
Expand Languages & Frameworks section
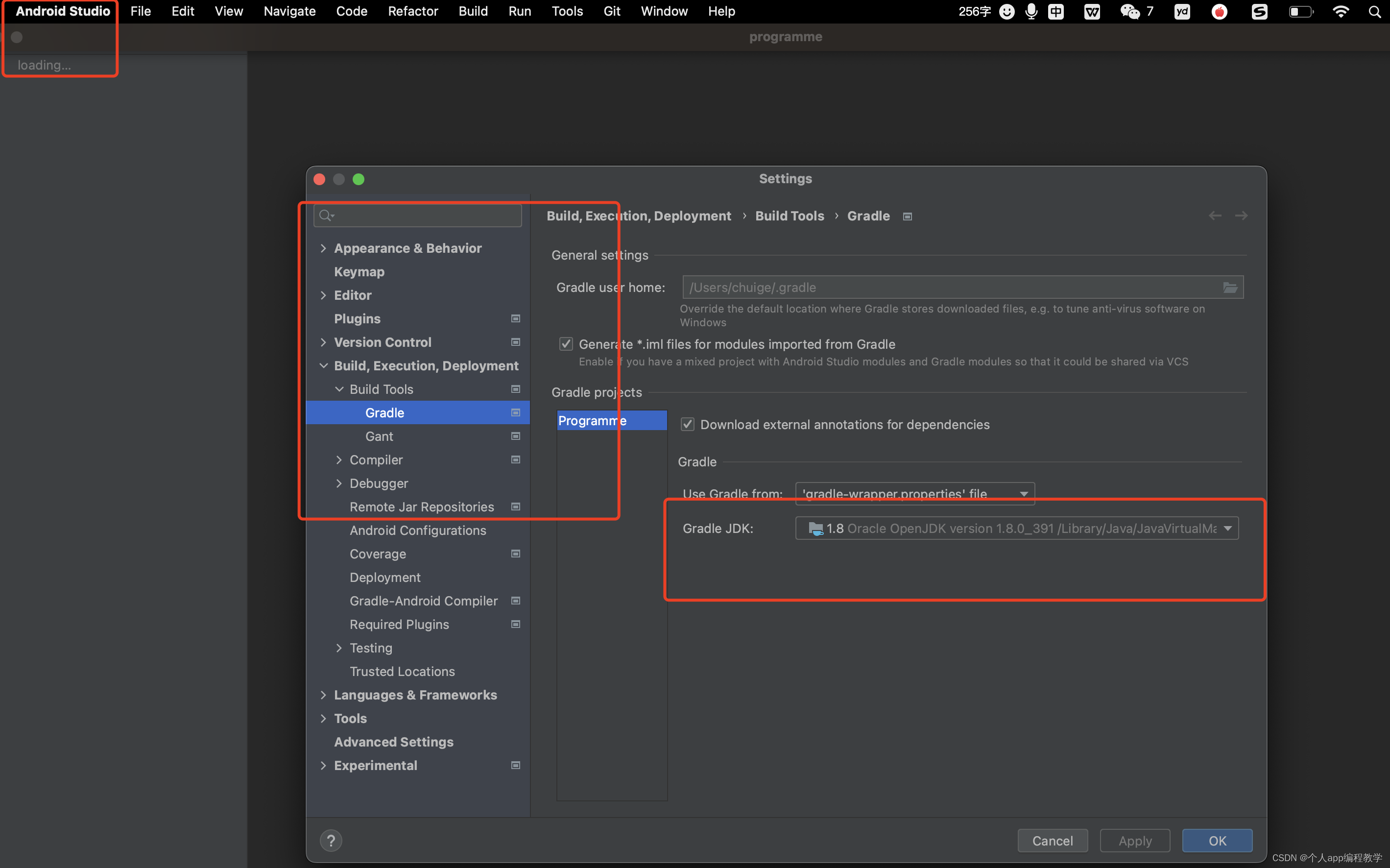point(323,695)
